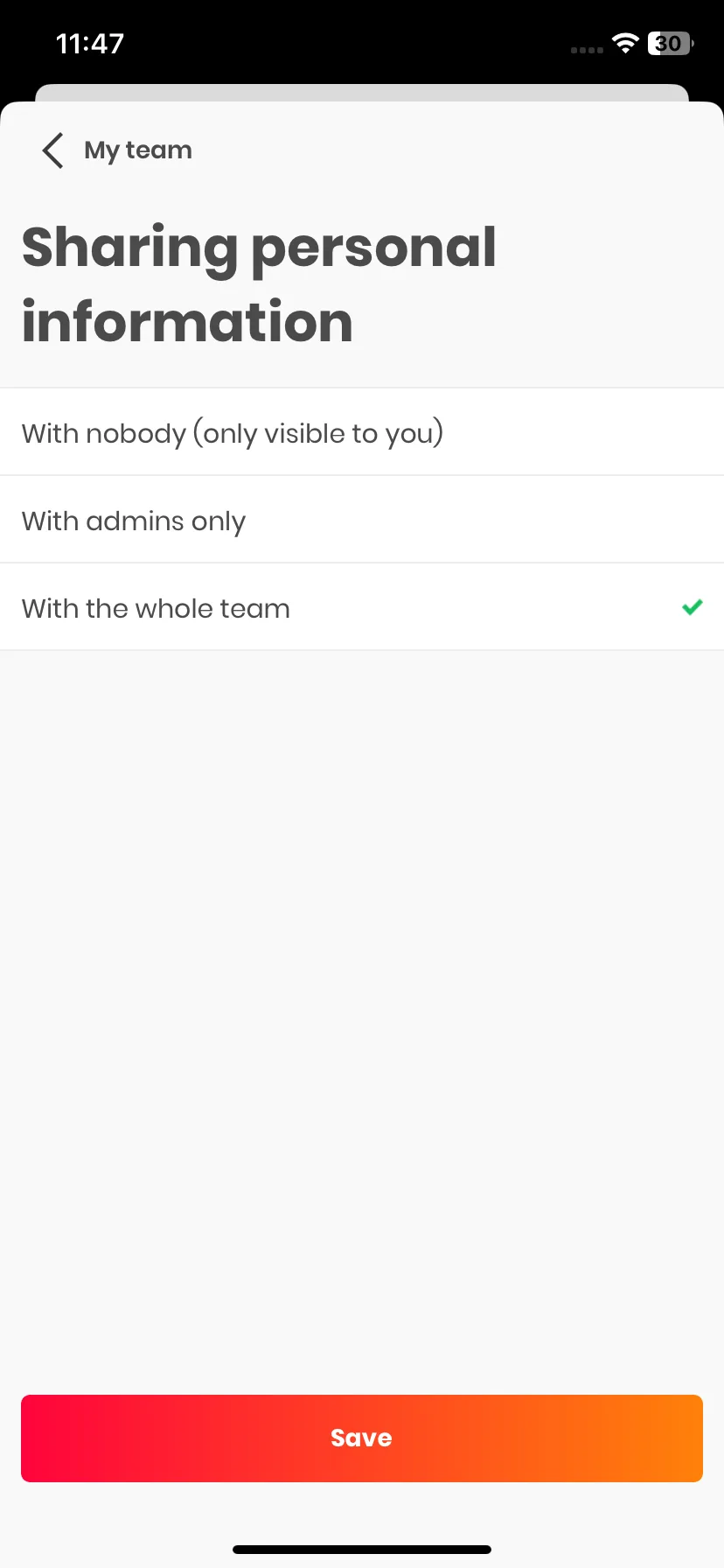Click the word "information" in the heading

[x=187, y=321]
